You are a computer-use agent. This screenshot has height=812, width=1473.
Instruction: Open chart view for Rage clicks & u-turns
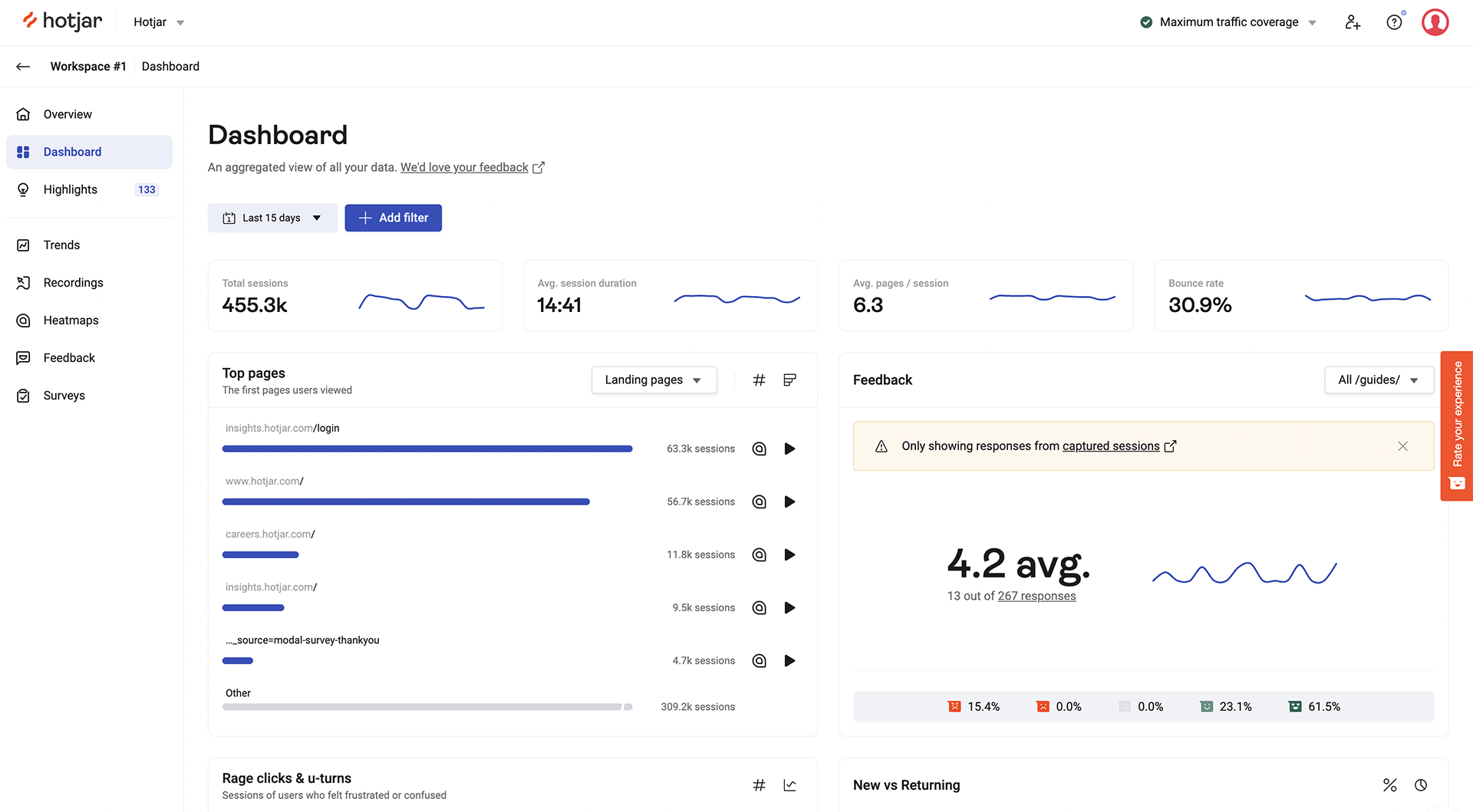point(789,785)
